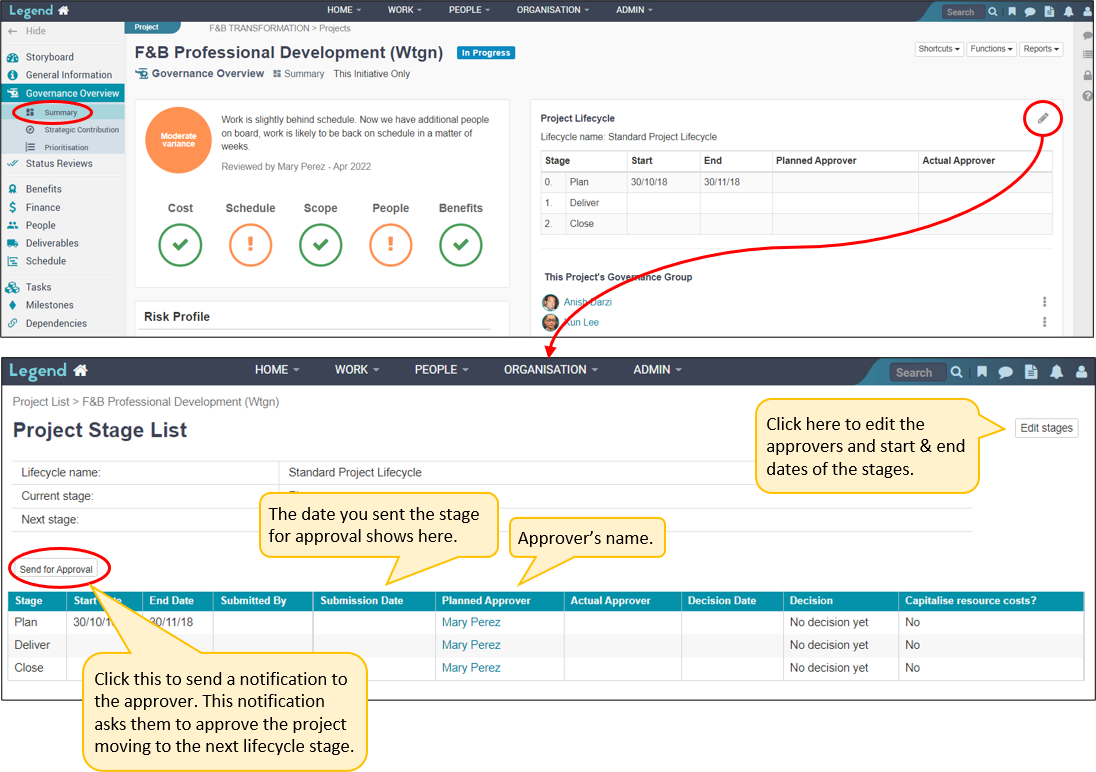This screenshot has width=1096, height=772.
Task: Open bookmarks icon in top header
Action: [1011, 12]
